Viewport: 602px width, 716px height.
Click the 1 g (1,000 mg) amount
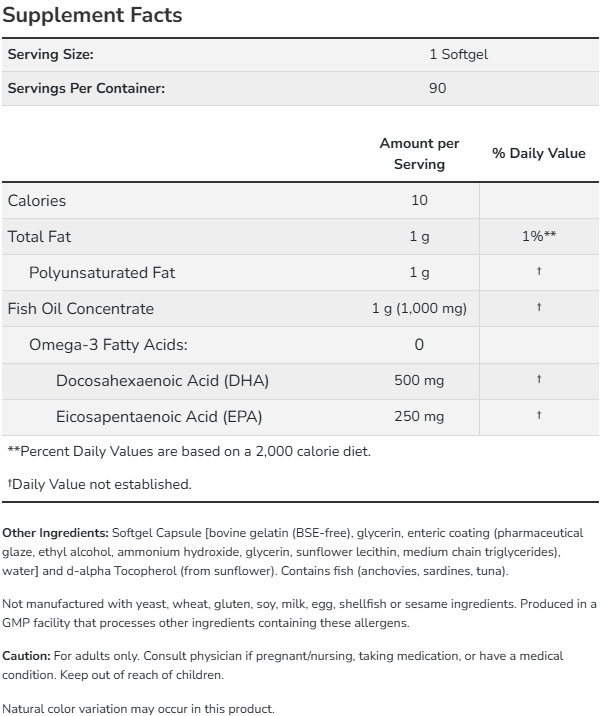[x=419, y=309]
